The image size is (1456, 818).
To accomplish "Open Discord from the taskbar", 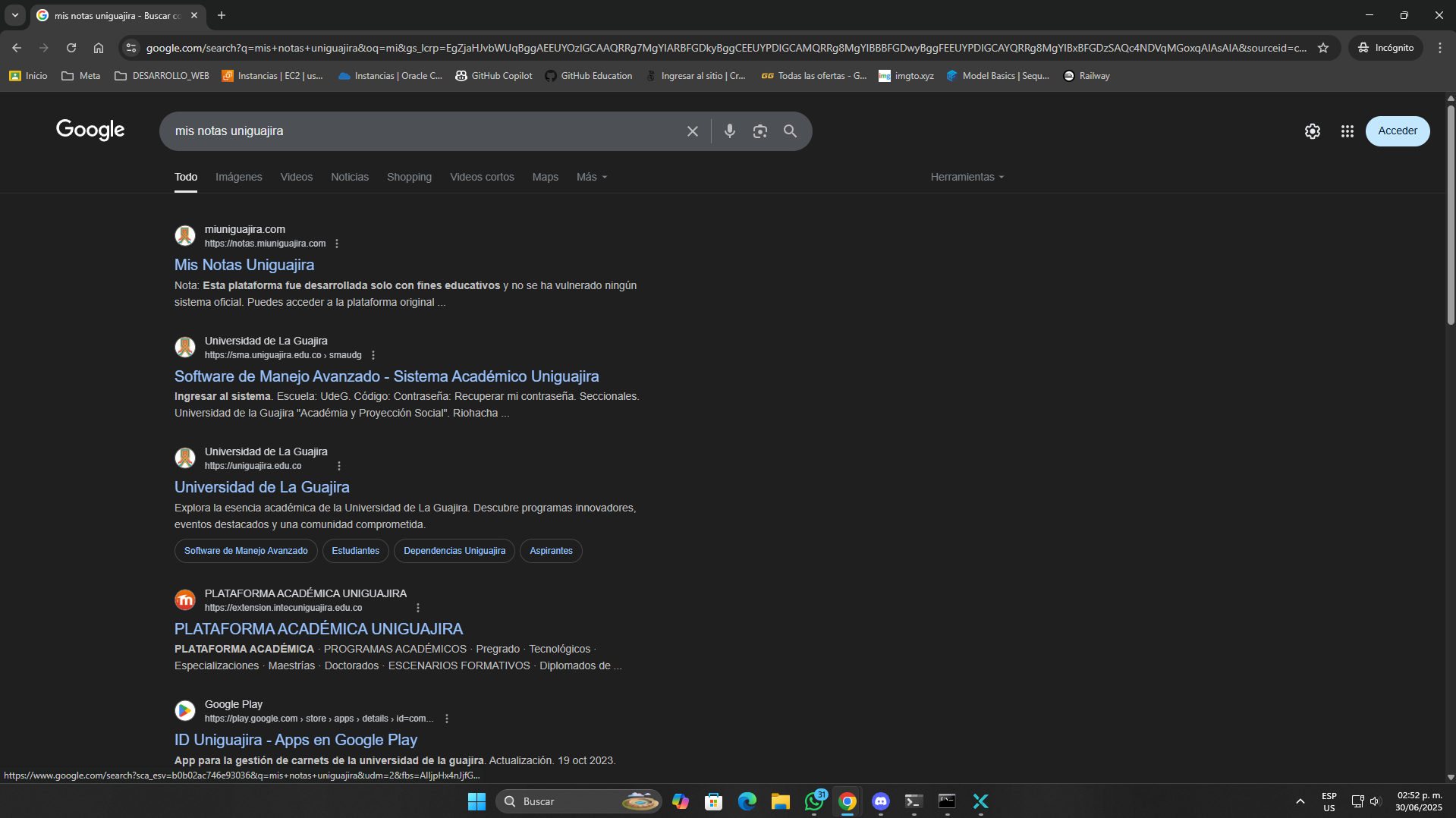I will [x=880, y=801].
